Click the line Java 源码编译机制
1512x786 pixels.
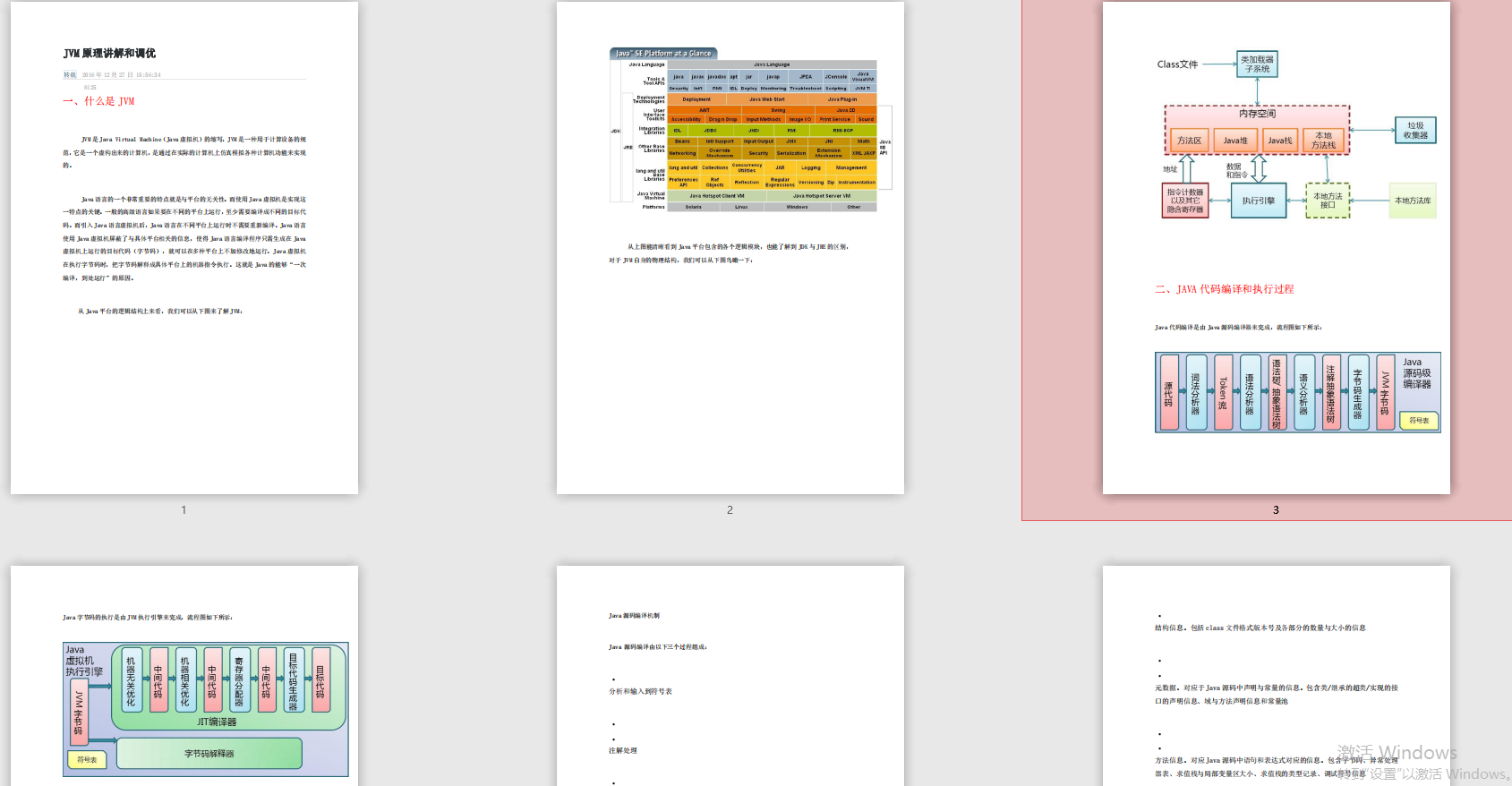634,616
